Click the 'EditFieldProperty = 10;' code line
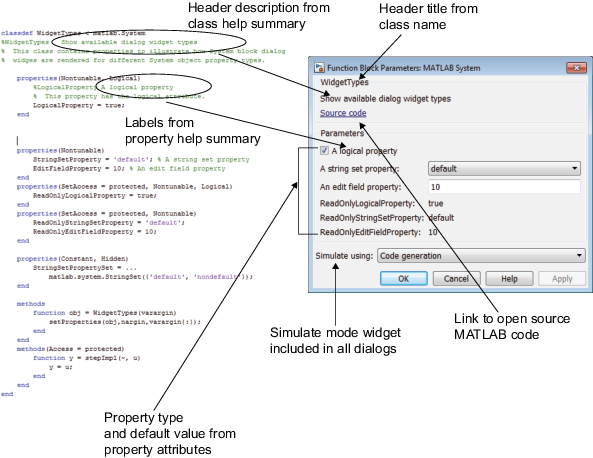 tap(129, 168)
